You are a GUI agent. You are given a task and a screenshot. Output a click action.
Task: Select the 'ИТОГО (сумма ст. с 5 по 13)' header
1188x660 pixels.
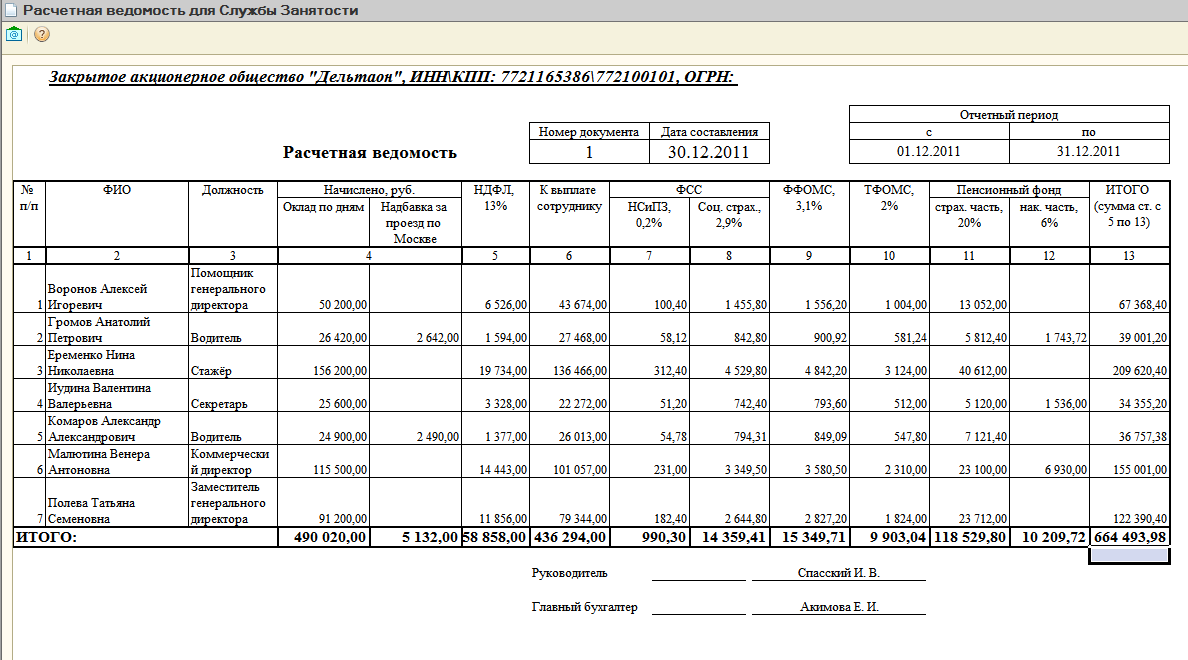(1129, 214)
